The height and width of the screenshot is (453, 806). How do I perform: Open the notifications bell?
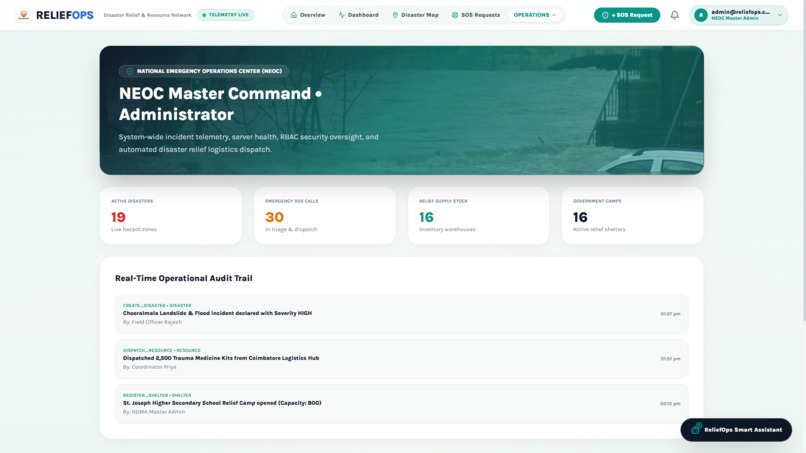click(x=674, y=15)
